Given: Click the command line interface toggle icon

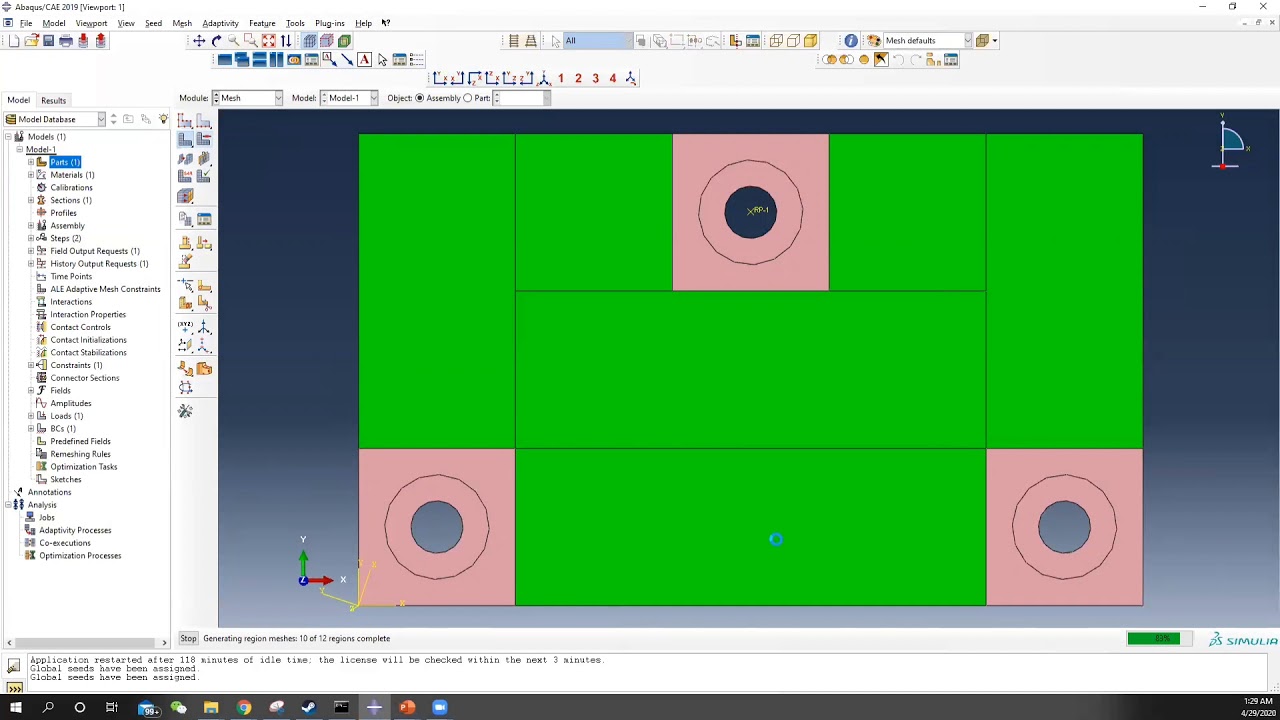Looking at the screenshot, I should click(14, 688).
